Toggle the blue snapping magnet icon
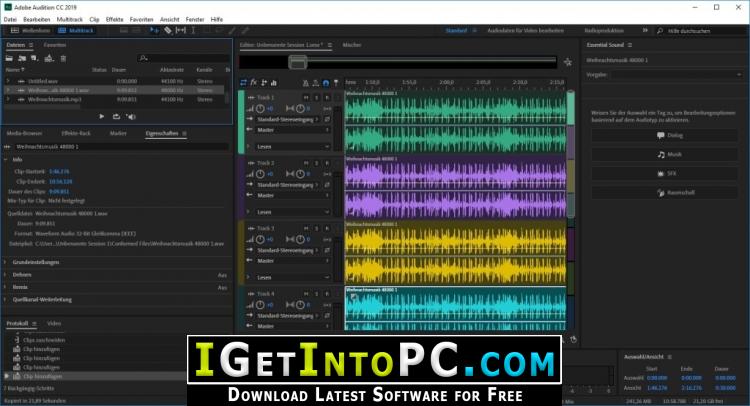 pyautogui.click(x=326, y=83)
